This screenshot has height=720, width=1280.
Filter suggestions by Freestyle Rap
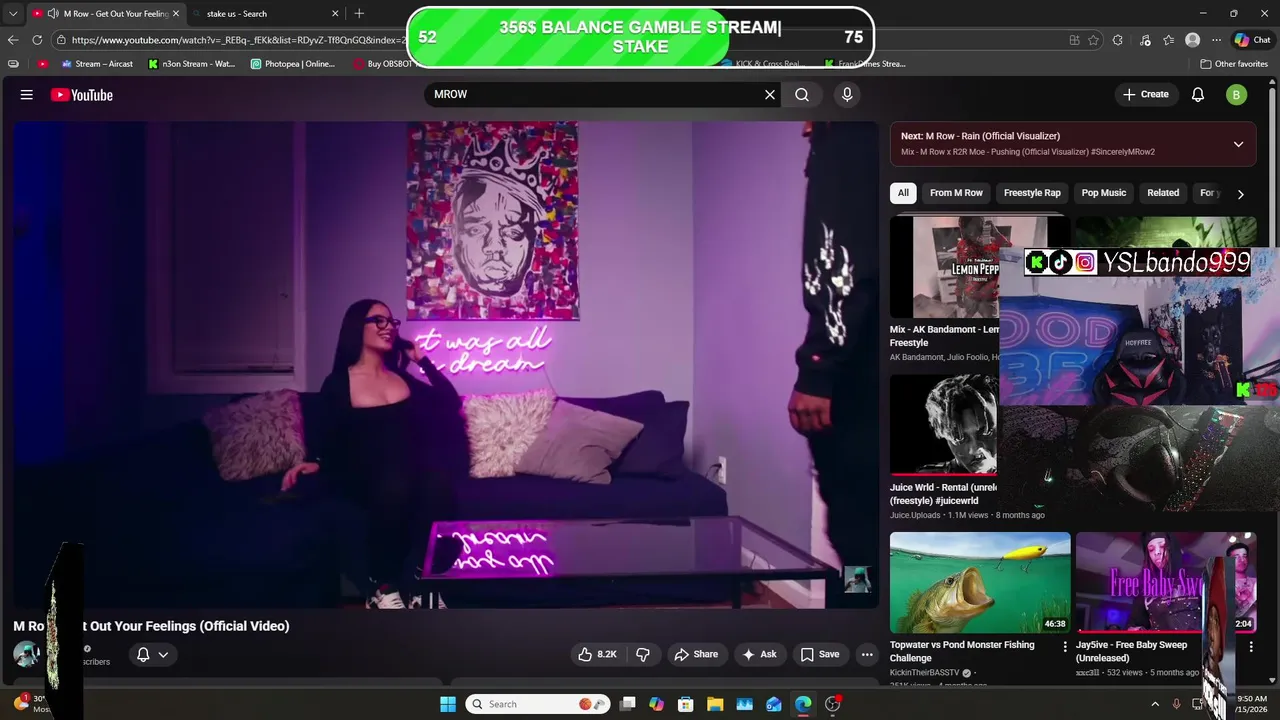(x=1032, y=193)
